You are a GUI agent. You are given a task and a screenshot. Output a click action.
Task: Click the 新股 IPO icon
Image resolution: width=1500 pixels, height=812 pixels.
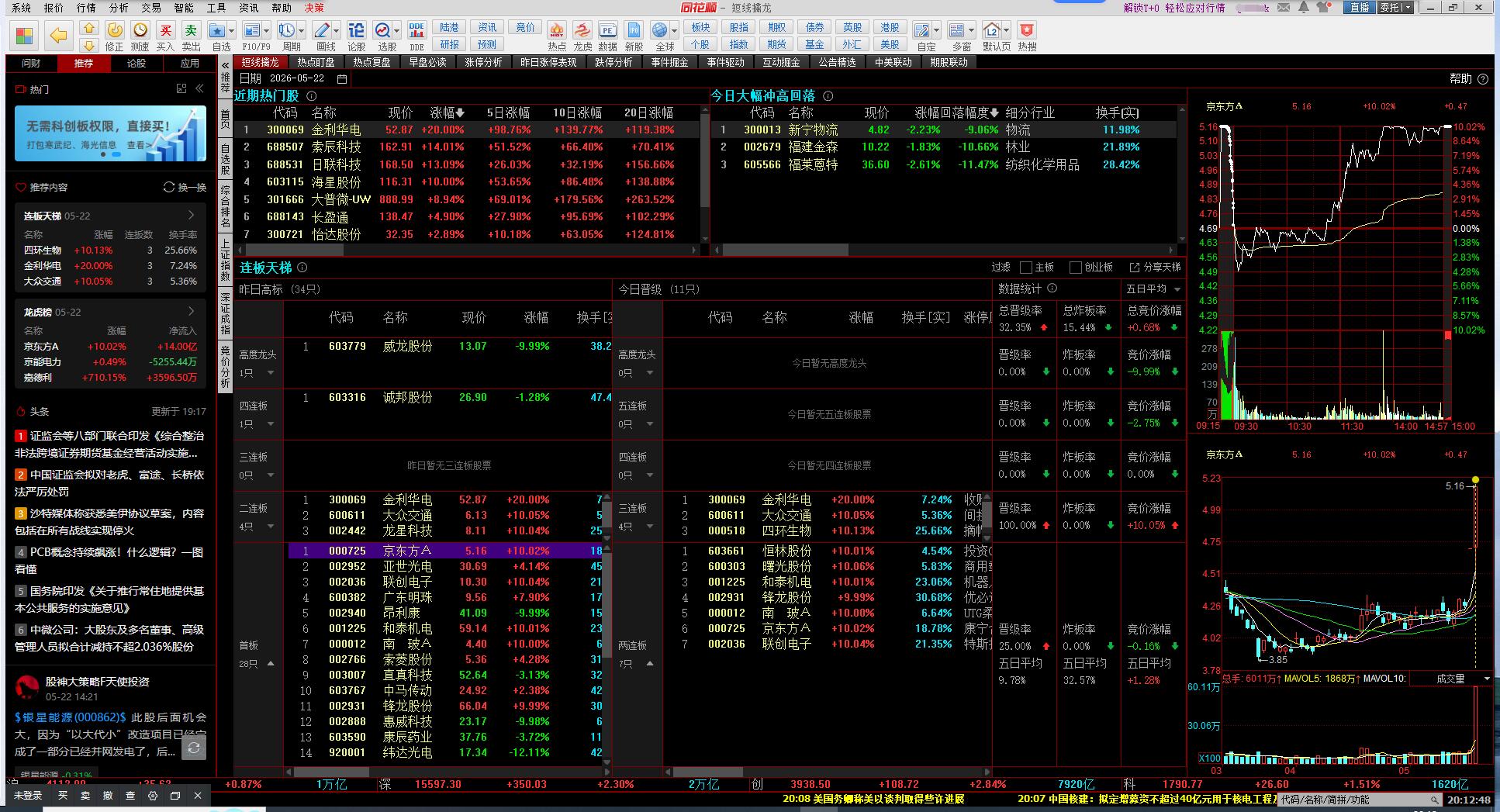pyautogui.click(x=634, y=31)
